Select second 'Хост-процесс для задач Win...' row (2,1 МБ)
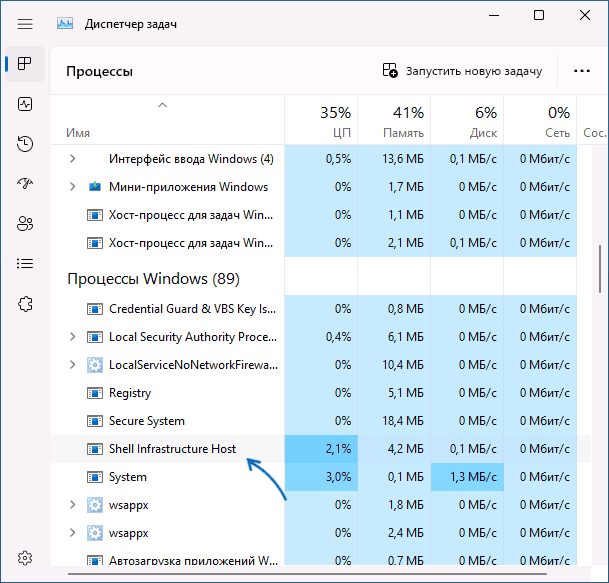This screenshot has width=609, height=583. (x=321, y=243)
